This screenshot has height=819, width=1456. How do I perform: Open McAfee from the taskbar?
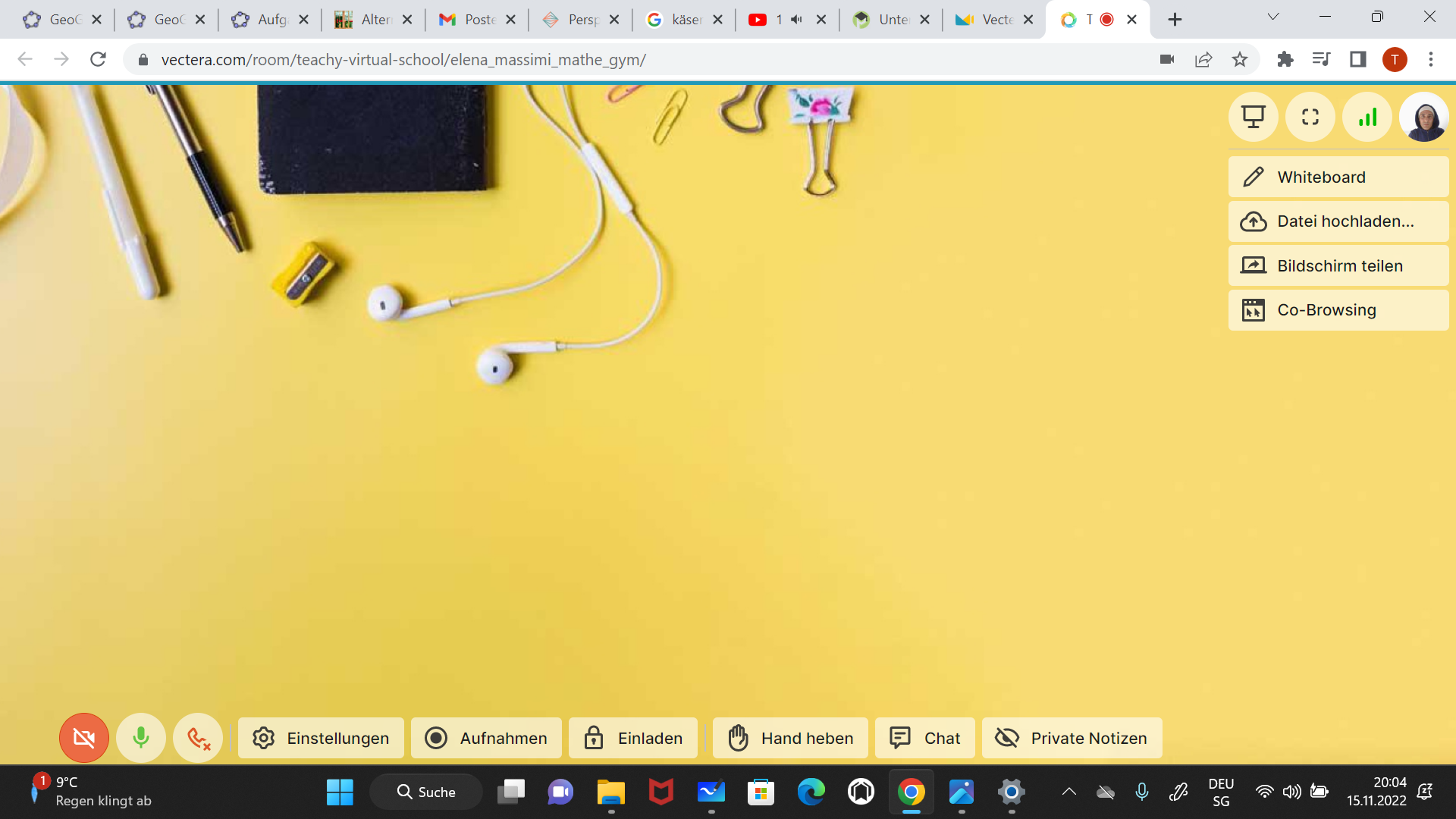coord(661,792)
